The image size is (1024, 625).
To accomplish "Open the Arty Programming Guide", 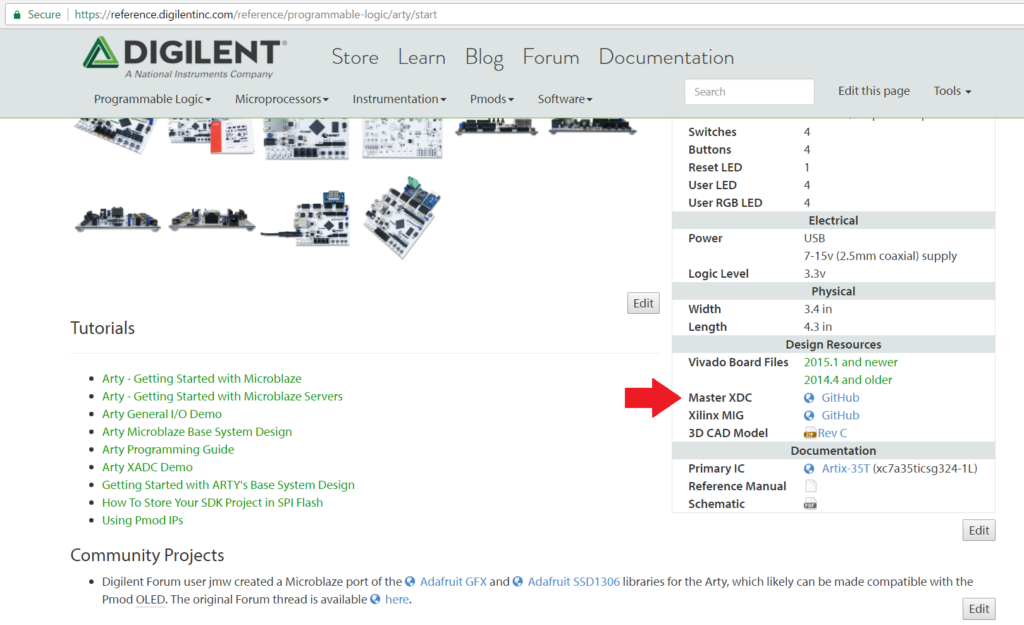I will pos(168,449).
